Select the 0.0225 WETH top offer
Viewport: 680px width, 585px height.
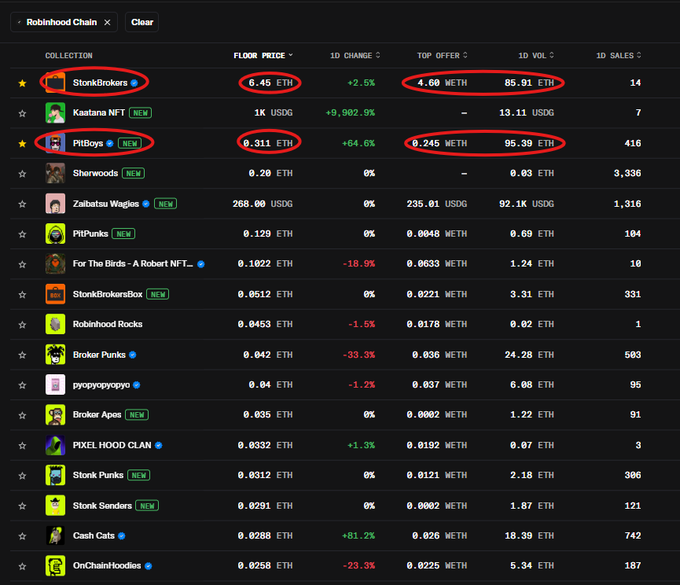(437, 565)
